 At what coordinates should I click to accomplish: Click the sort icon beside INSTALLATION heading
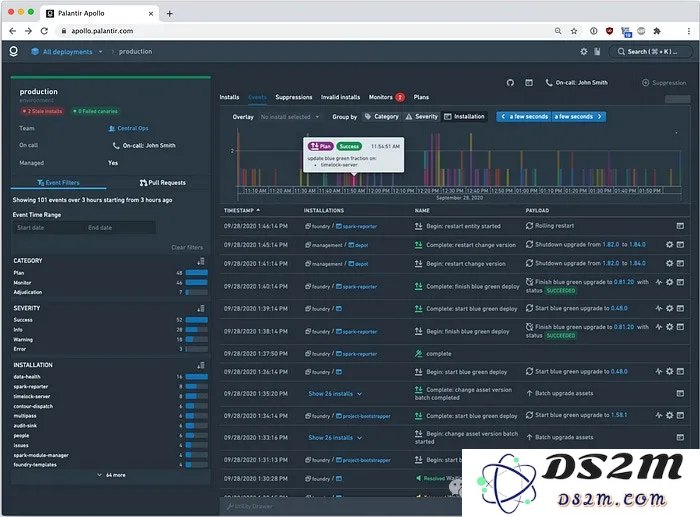(201, 365)
